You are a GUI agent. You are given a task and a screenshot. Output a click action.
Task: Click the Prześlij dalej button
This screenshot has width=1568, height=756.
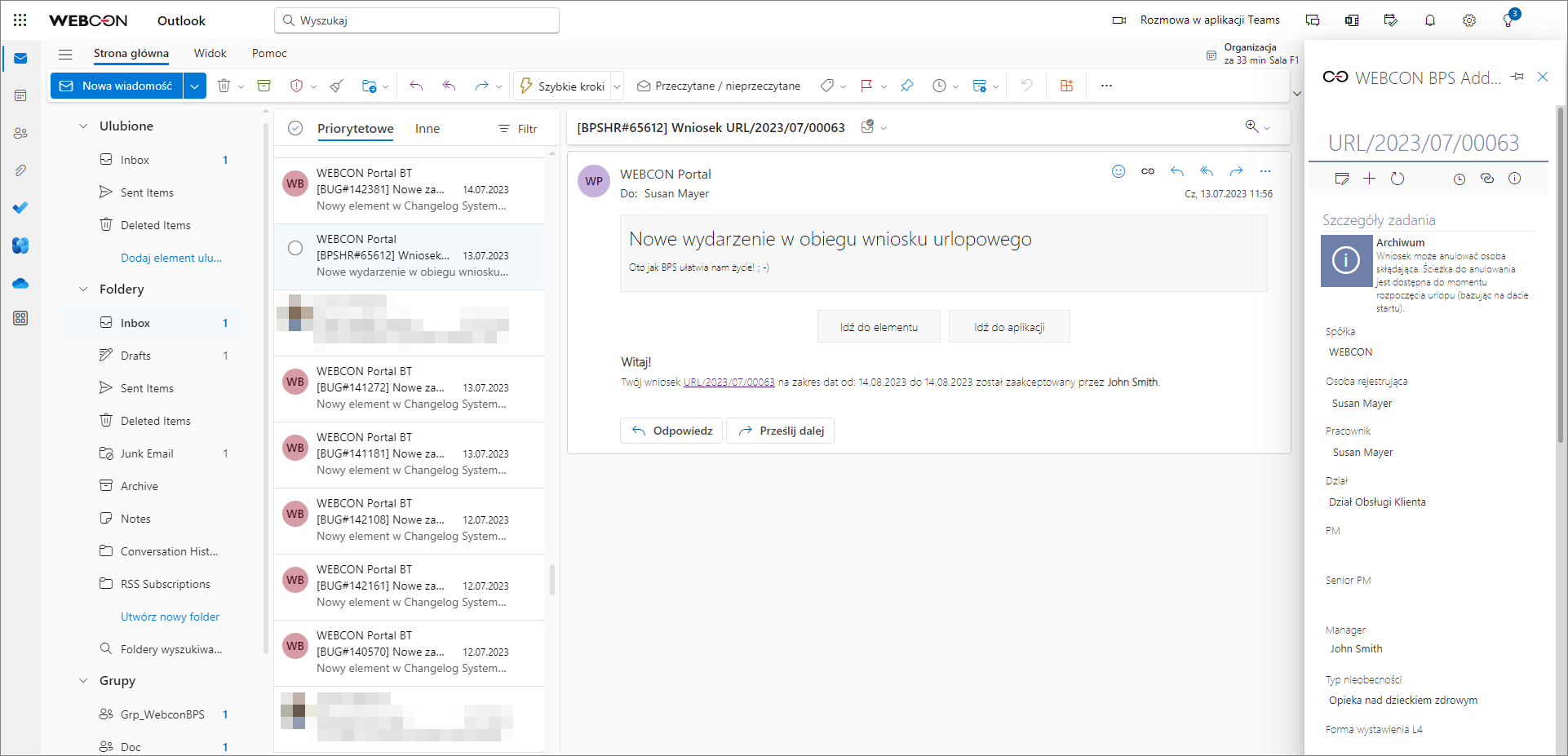click(781, 431)
